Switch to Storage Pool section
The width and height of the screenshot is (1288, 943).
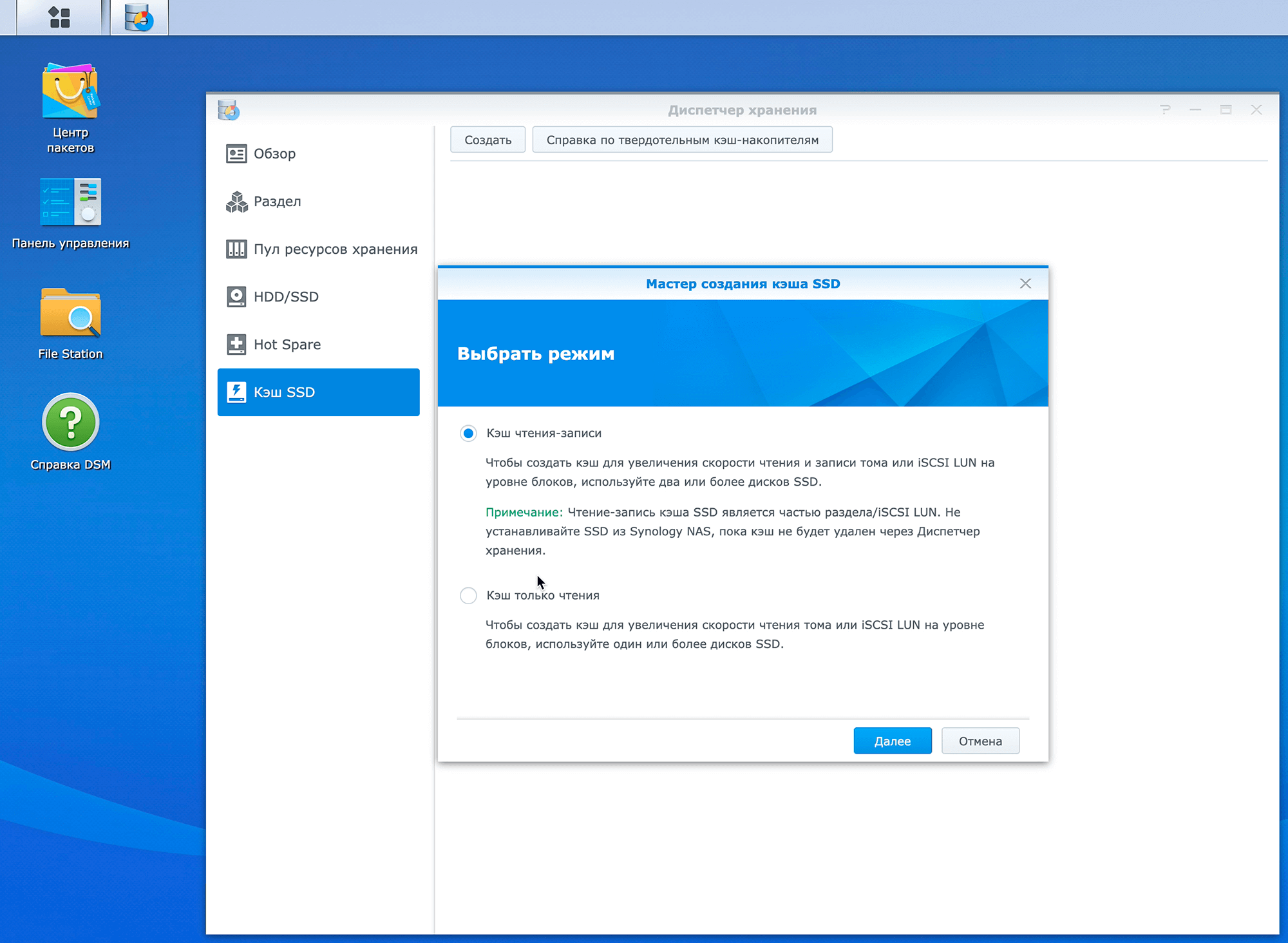335,249
